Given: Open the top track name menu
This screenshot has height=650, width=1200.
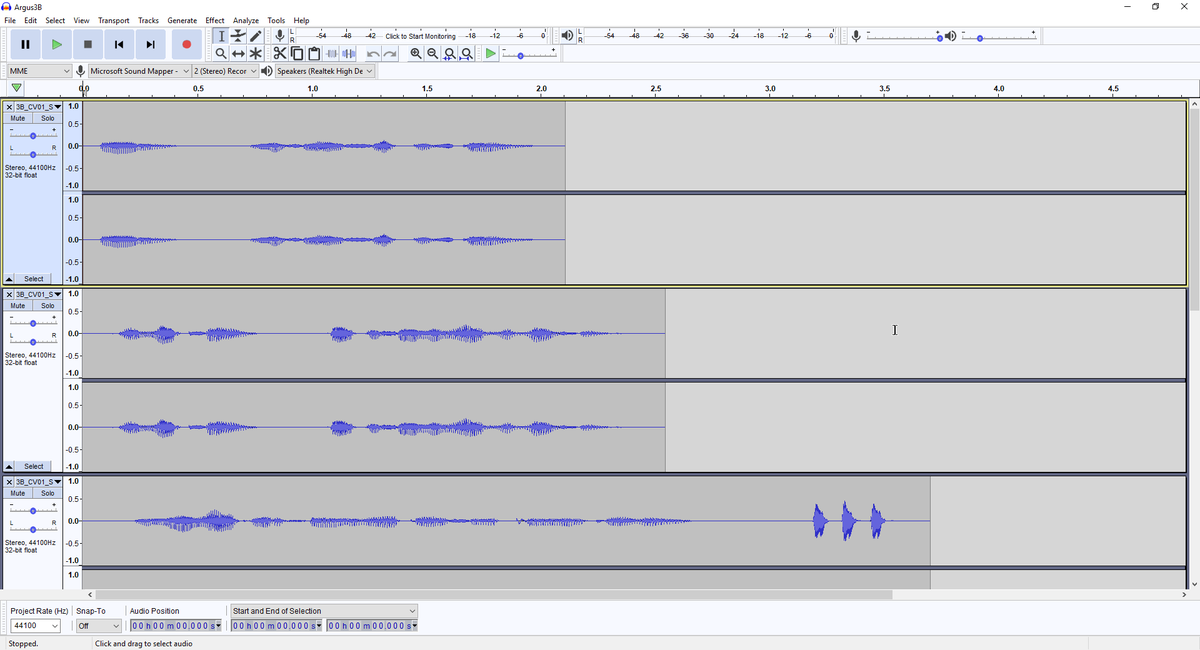Looking at the screenshot, I should coord(38,107).
